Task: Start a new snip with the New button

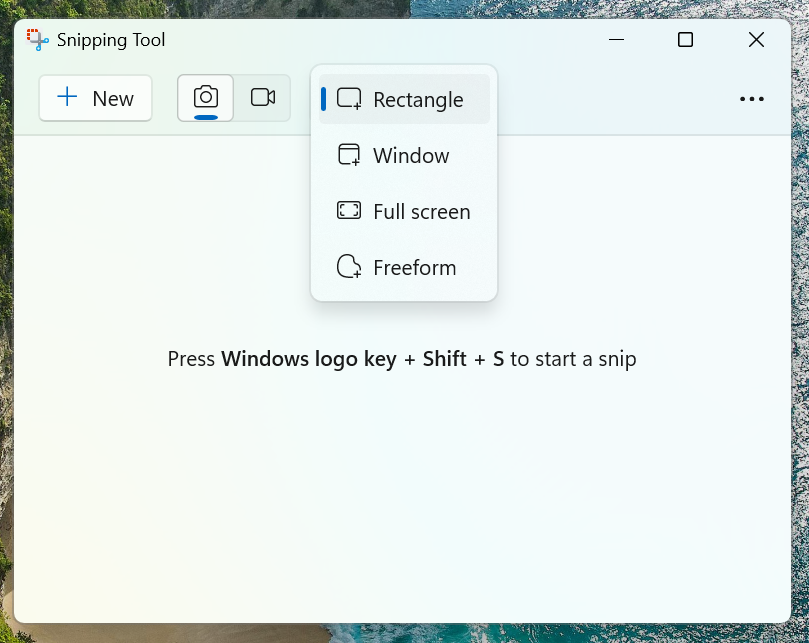Action: click(x=96, y=98)
